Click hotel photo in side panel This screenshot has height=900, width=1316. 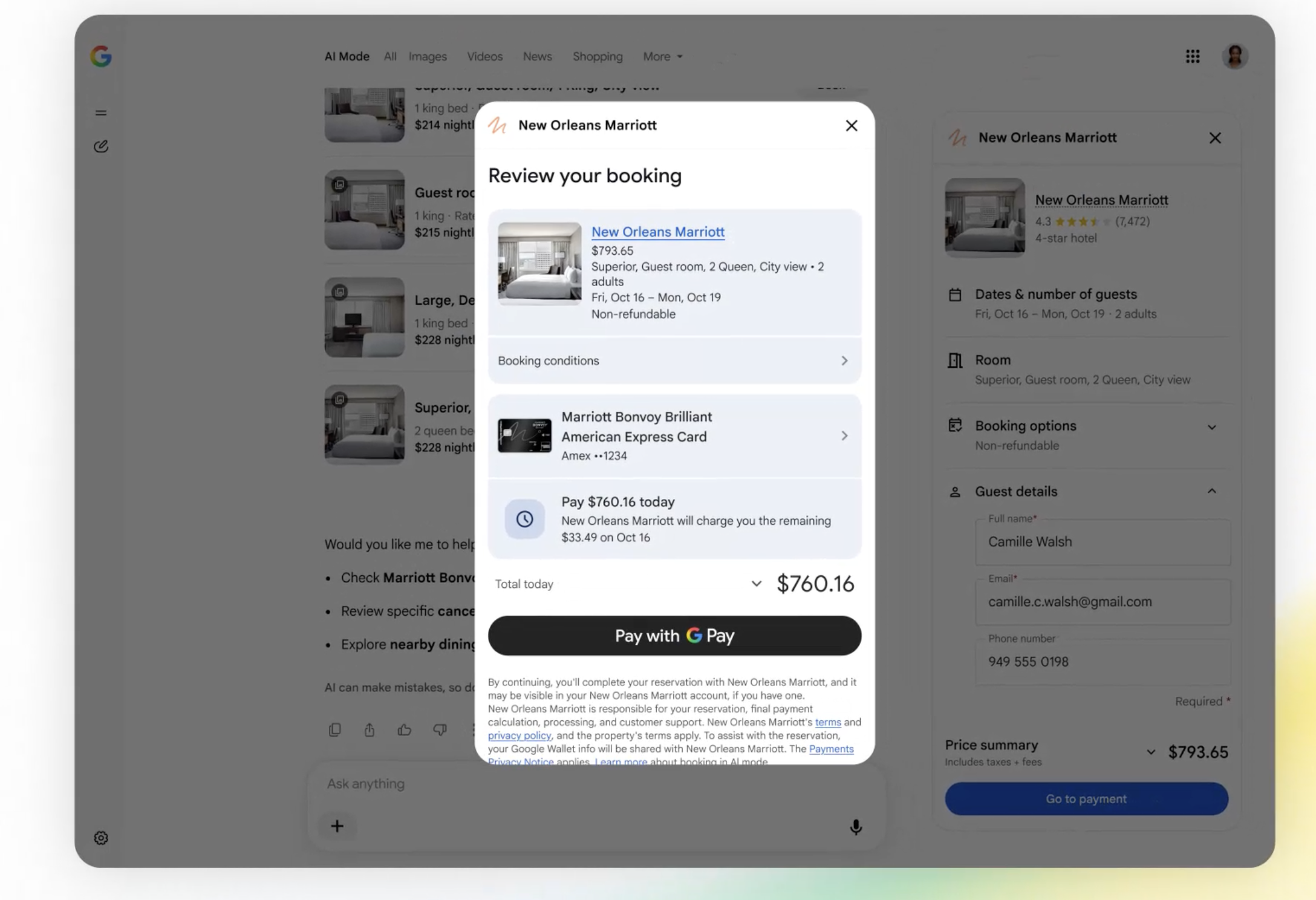pyautogui.click(x=985, y=218)
